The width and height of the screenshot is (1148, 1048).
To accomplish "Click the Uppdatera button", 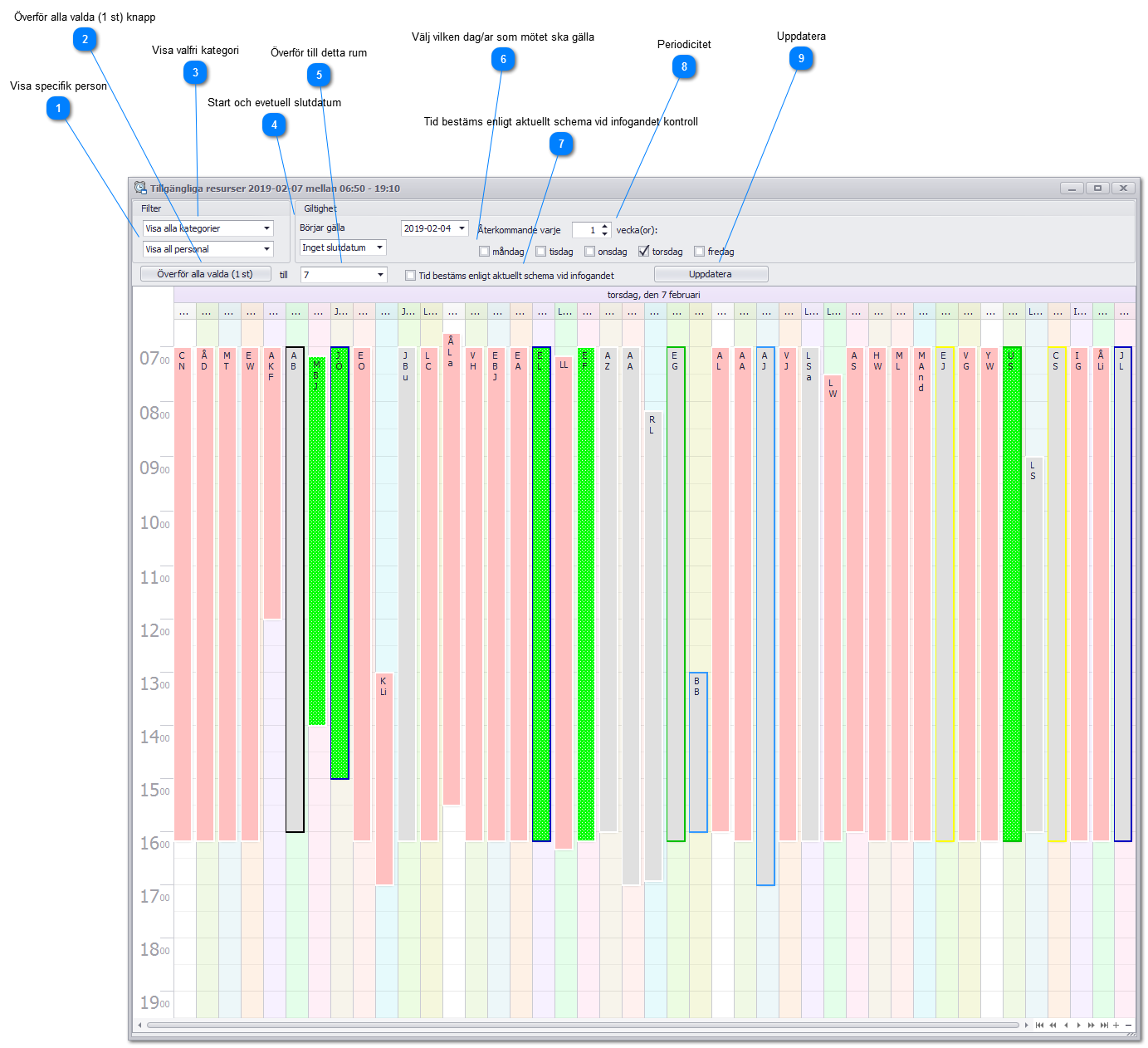I will (x=711, y=274).
